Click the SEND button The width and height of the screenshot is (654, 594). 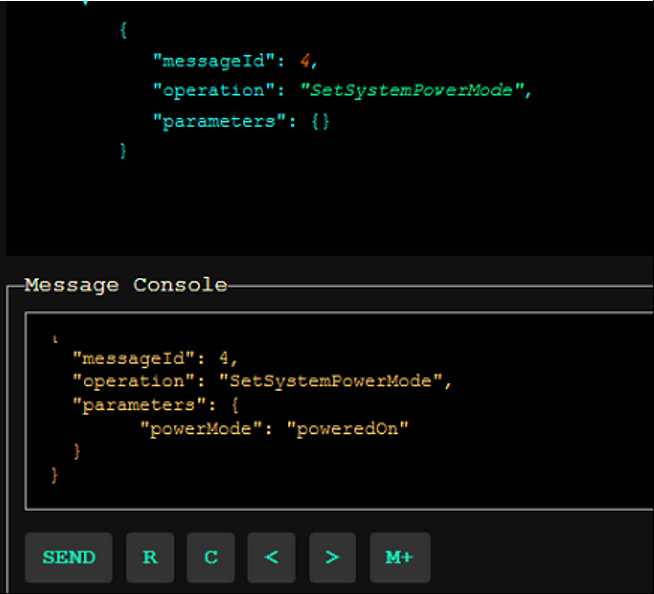(69, 557)
